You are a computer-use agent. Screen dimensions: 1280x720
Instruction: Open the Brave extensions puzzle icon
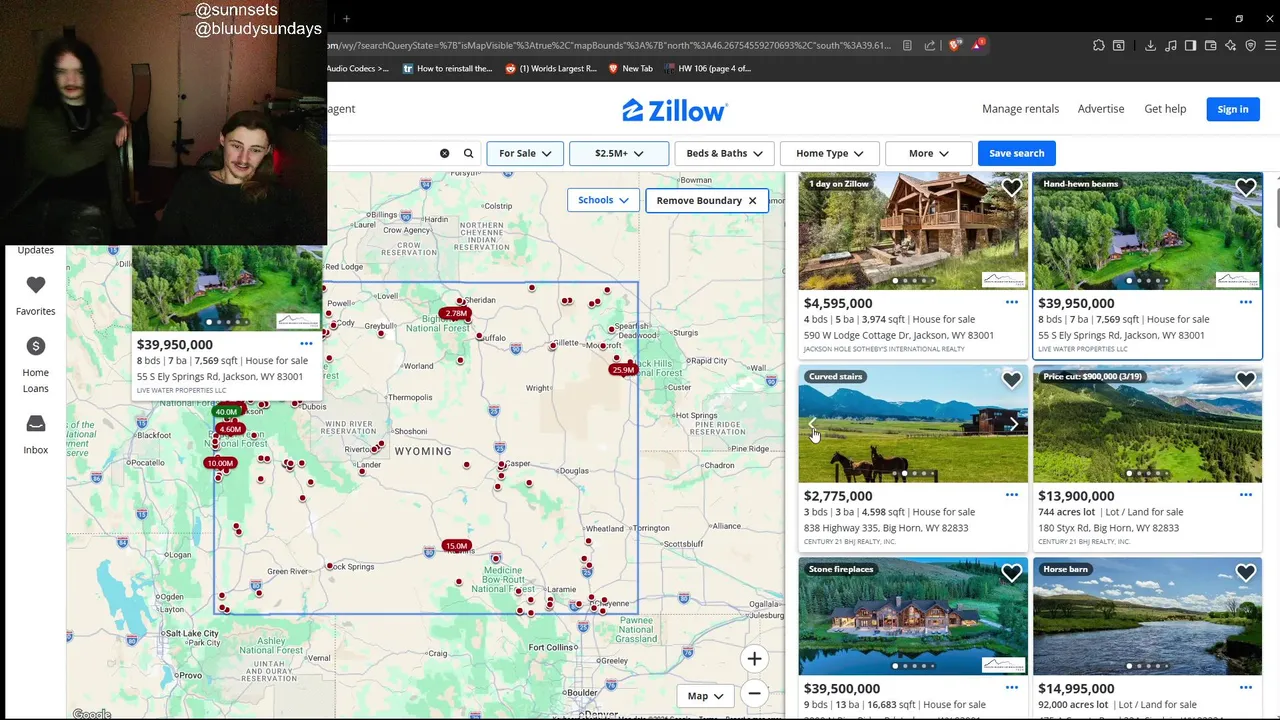point(1099,45)
